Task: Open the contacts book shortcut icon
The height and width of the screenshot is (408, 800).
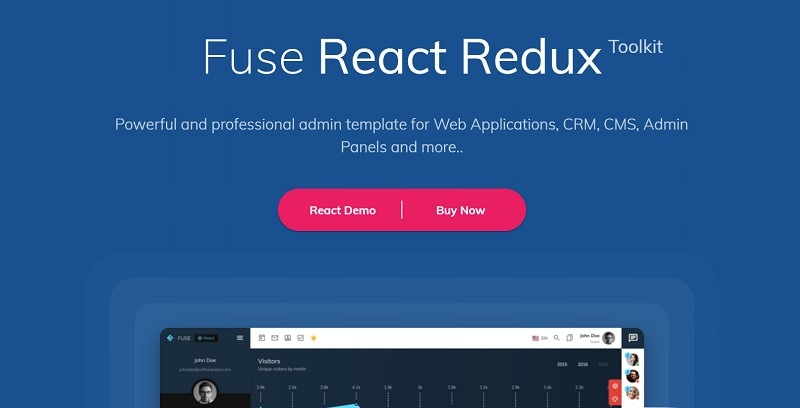Action: (x=288, y=338)
